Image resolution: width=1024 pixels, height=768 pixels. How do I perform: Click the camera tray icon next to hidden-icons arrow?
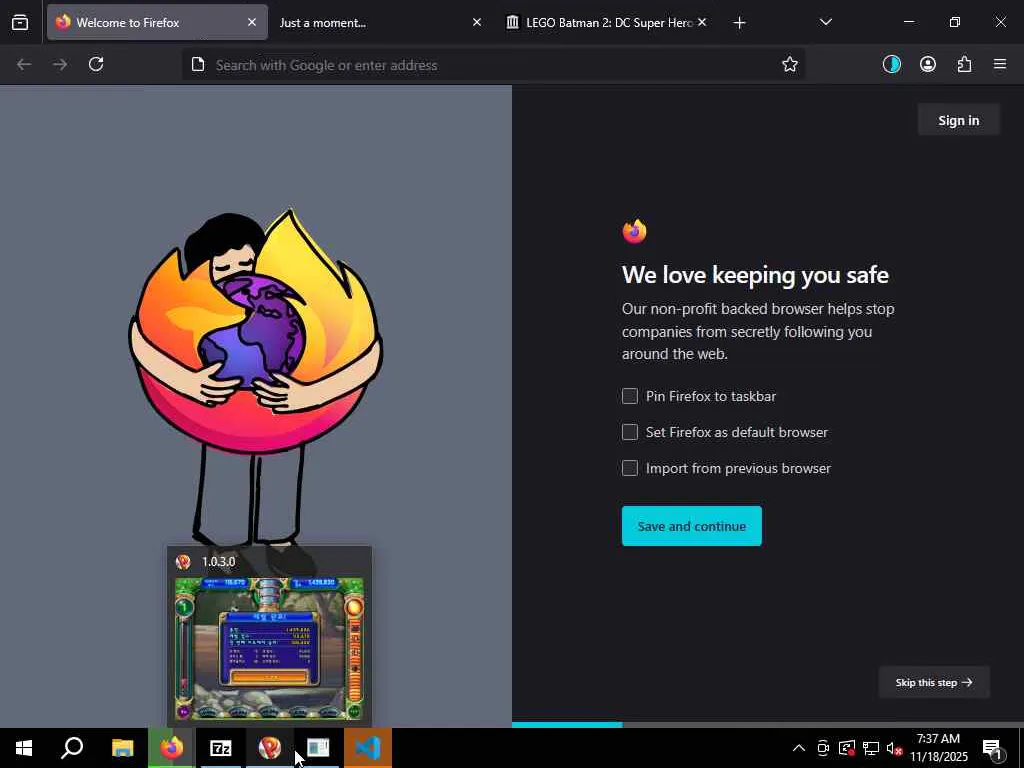click(x=823, y=748)
